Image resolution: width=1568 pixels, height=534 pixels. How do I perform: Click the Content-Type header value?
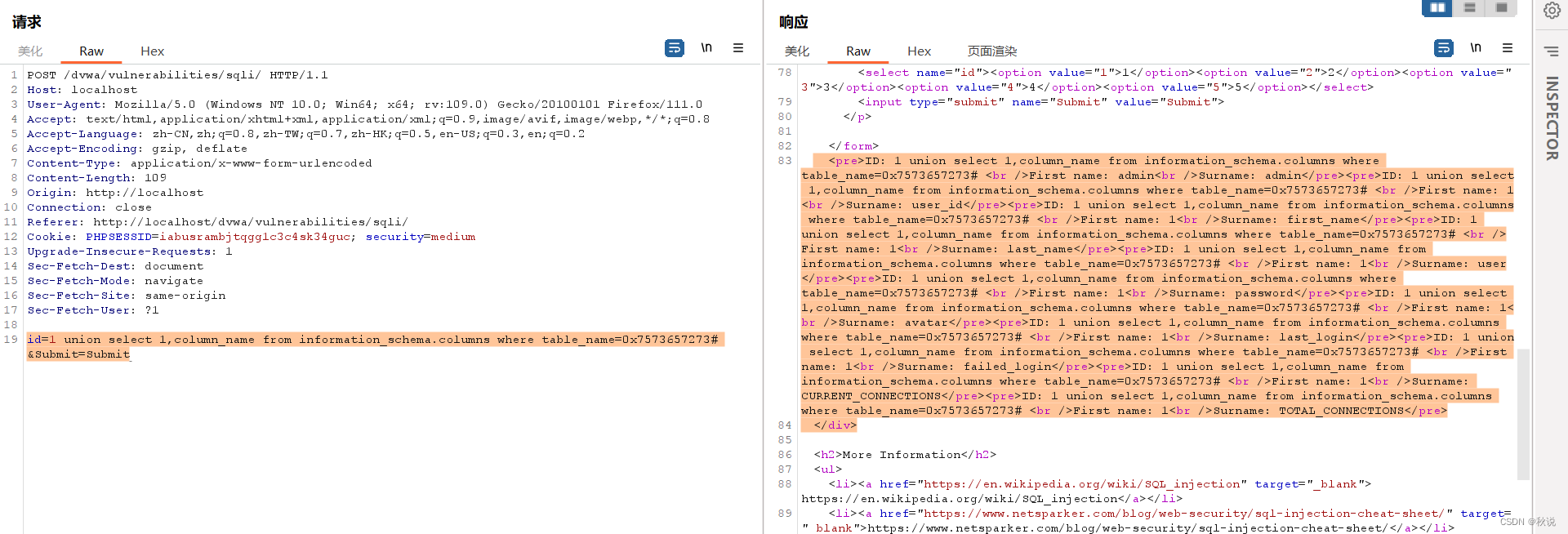[252, 163]
